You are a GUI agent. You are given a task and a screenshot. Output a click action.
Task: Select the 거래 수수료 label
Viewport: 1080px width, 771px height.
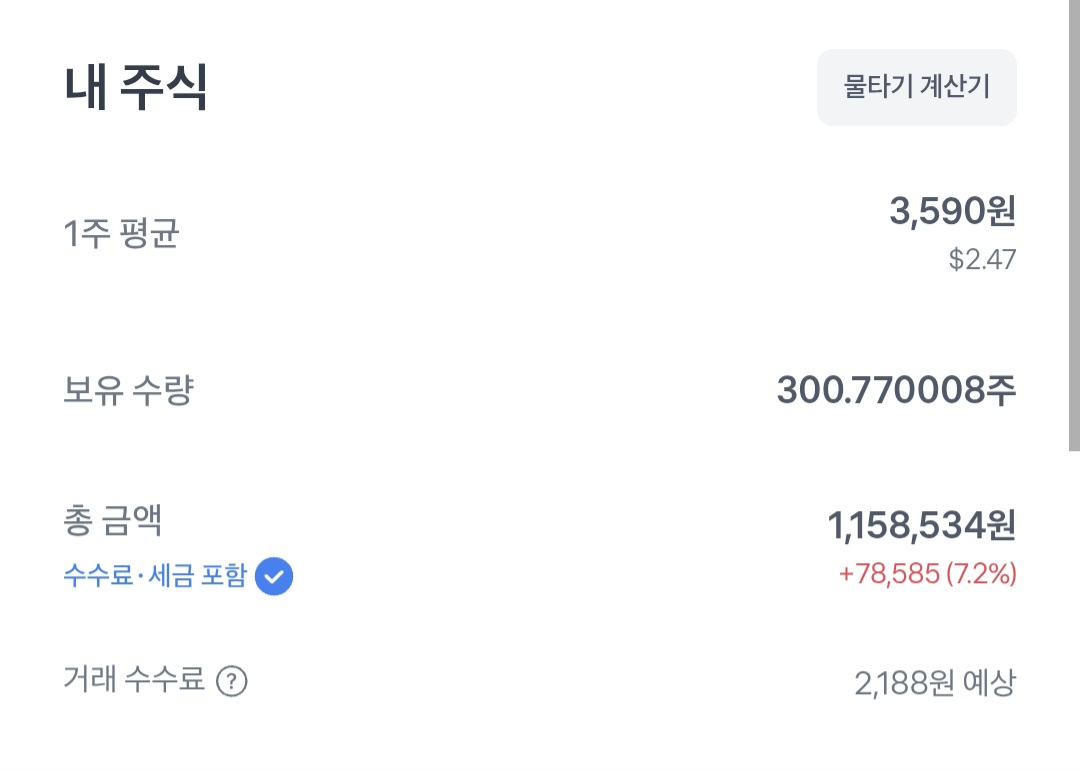tap(134, 681)
